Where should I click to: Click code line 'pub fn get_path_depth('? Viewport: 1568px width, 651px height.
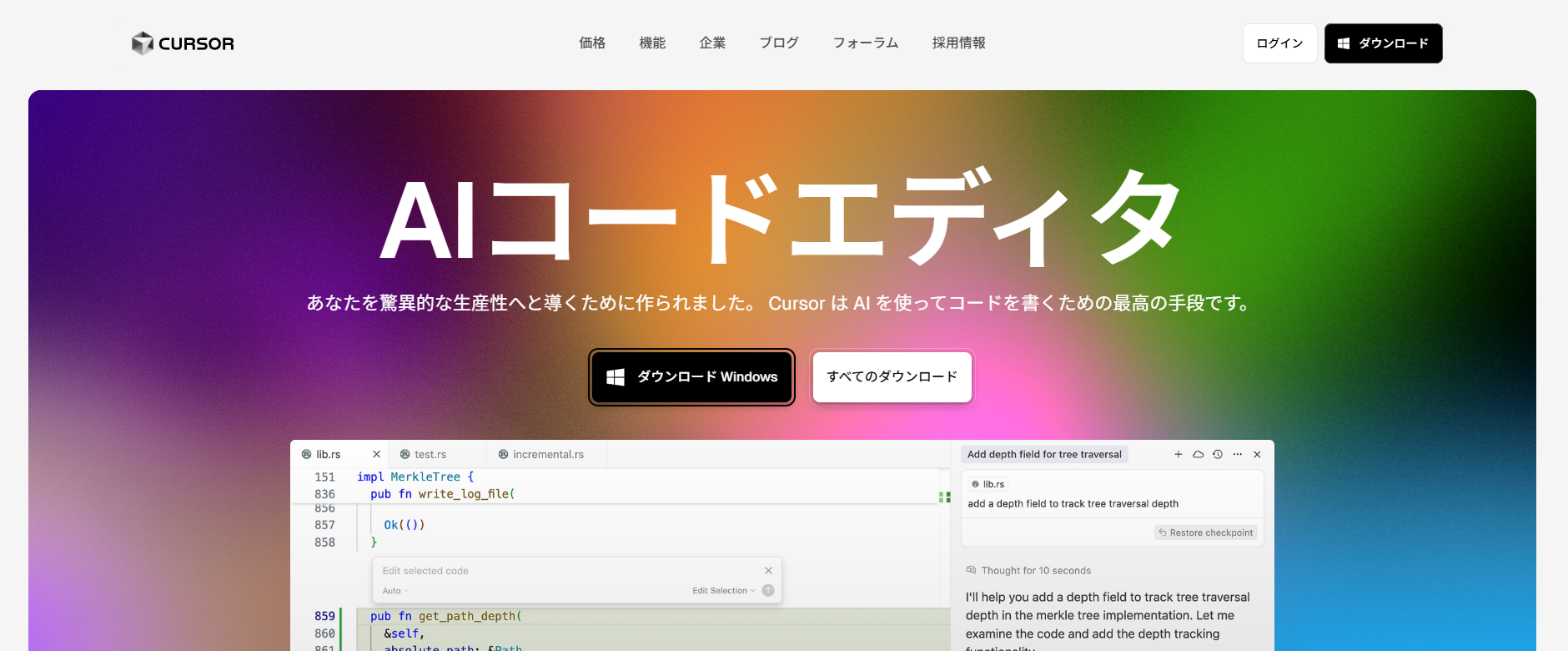[446, 616]
